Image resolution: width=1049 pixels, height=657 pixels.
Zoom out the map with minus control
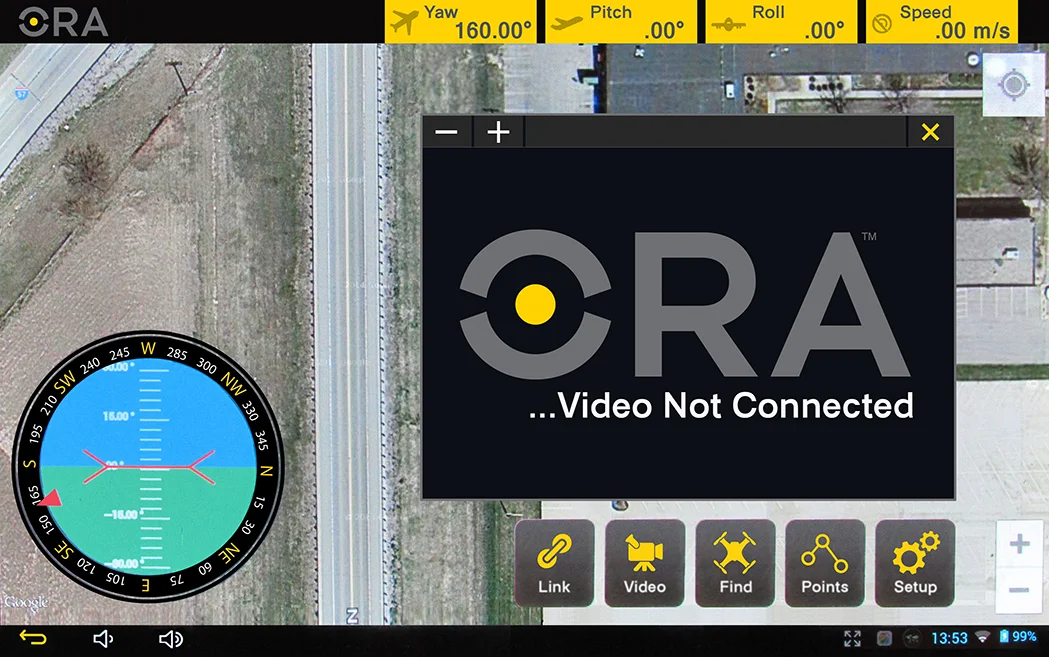(x=1019, y=589)
